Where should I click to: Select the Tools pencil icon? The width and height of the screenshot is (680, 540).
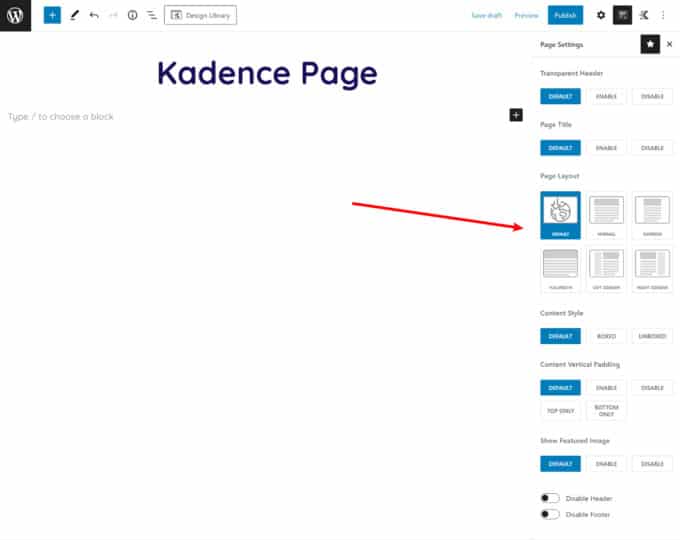75,15
